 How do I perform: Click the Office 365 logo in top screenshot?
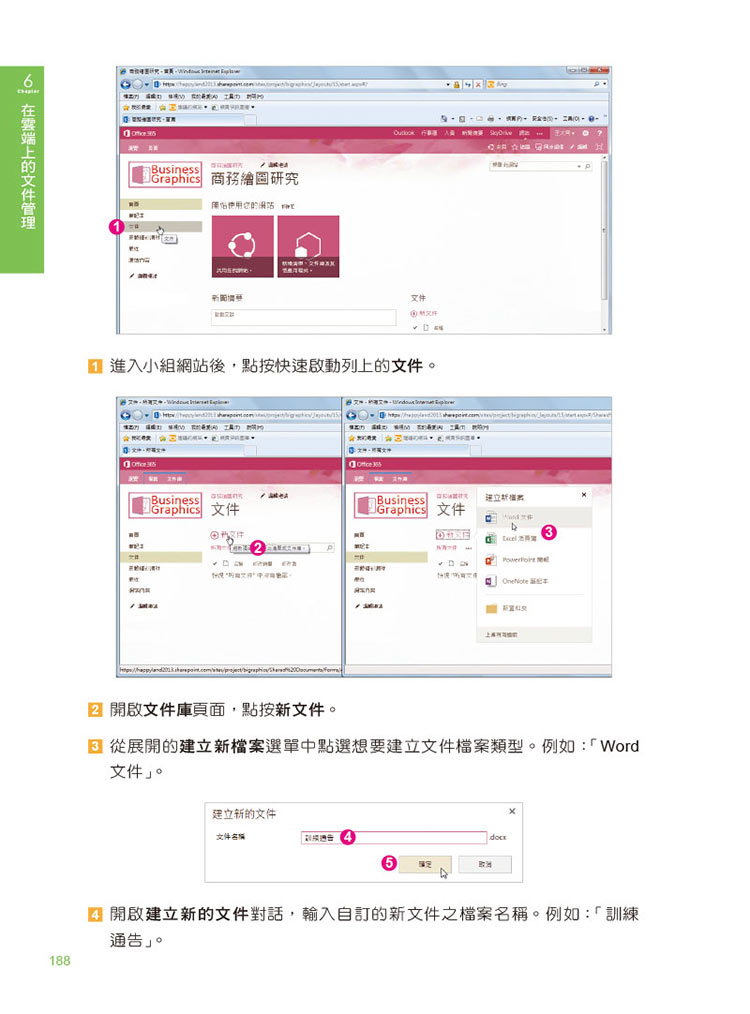141,132
